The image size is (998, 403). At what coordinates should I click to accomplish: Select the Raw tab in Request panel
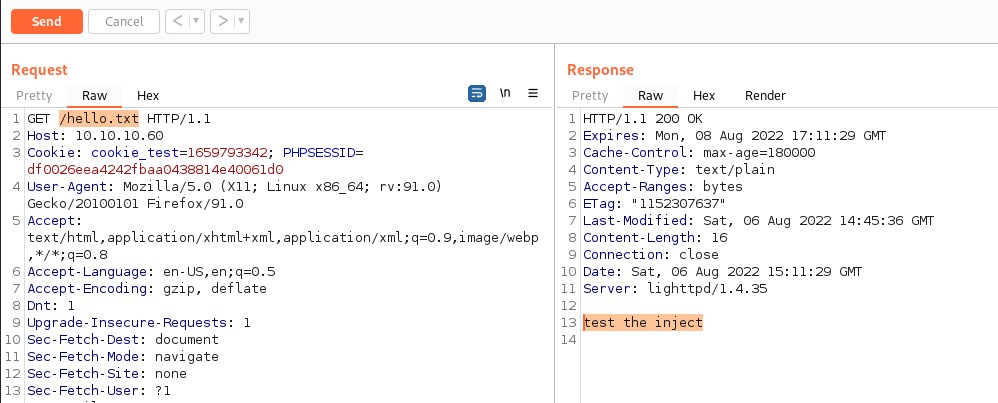pos(94,96)
